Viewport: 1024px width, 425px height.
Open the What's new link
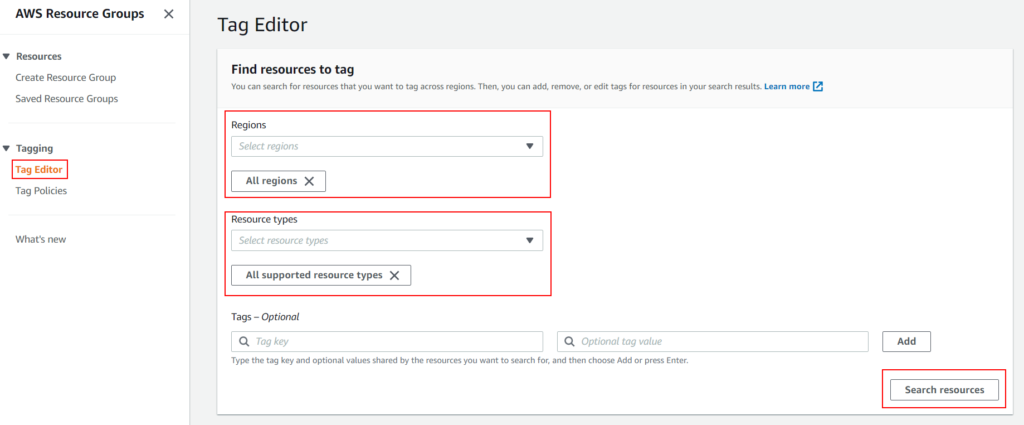(x=40, y=240)
